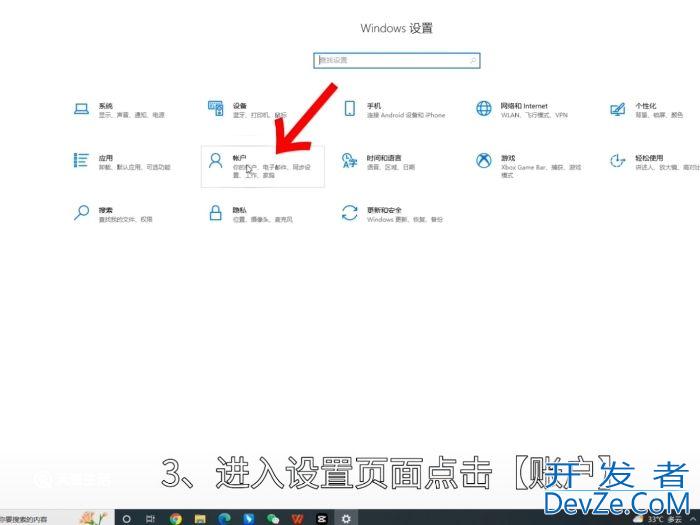700x525 pixels.
Task: Click the Settings gear on the taskbar
Action: (346, 519)
